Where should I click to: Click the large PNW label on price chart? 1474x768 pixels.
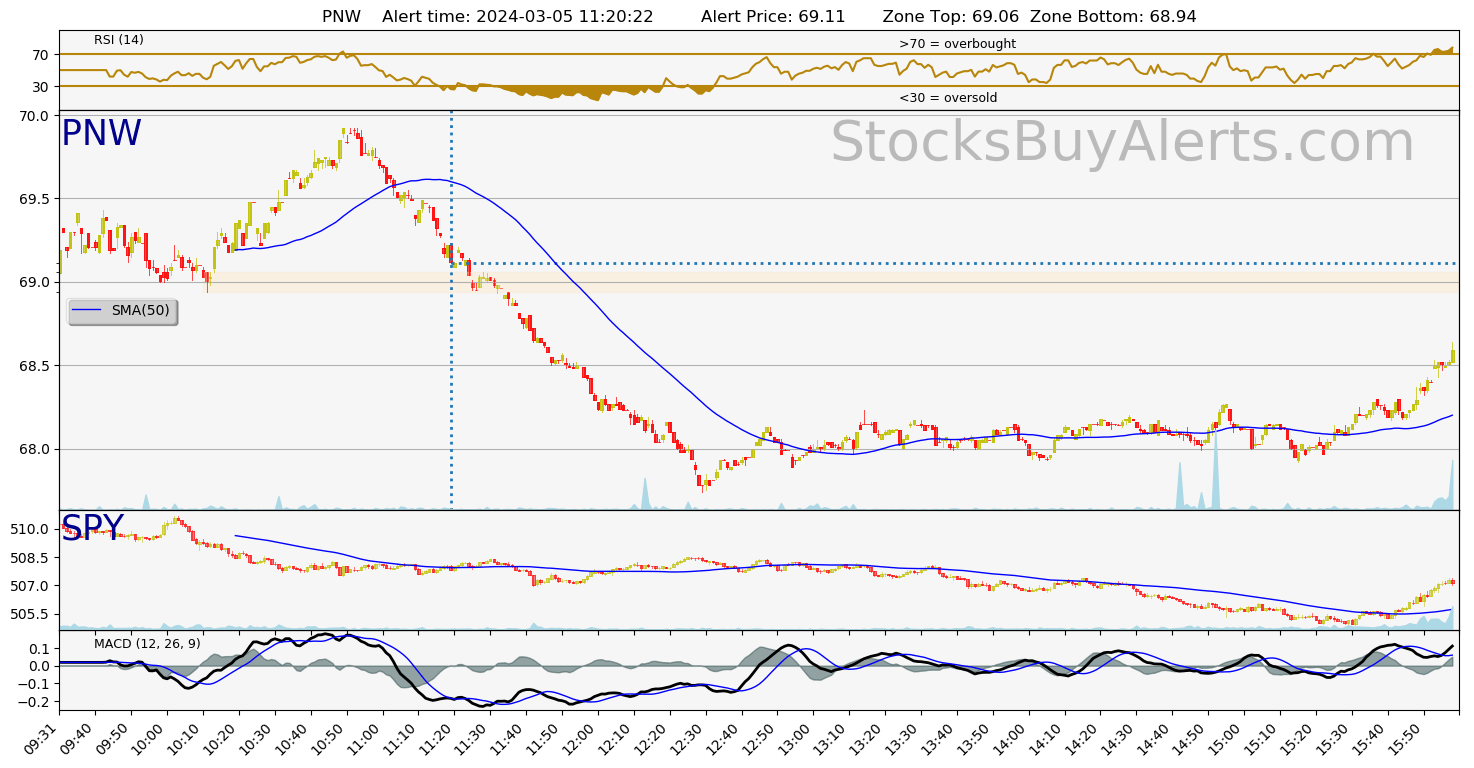(101, 134)
